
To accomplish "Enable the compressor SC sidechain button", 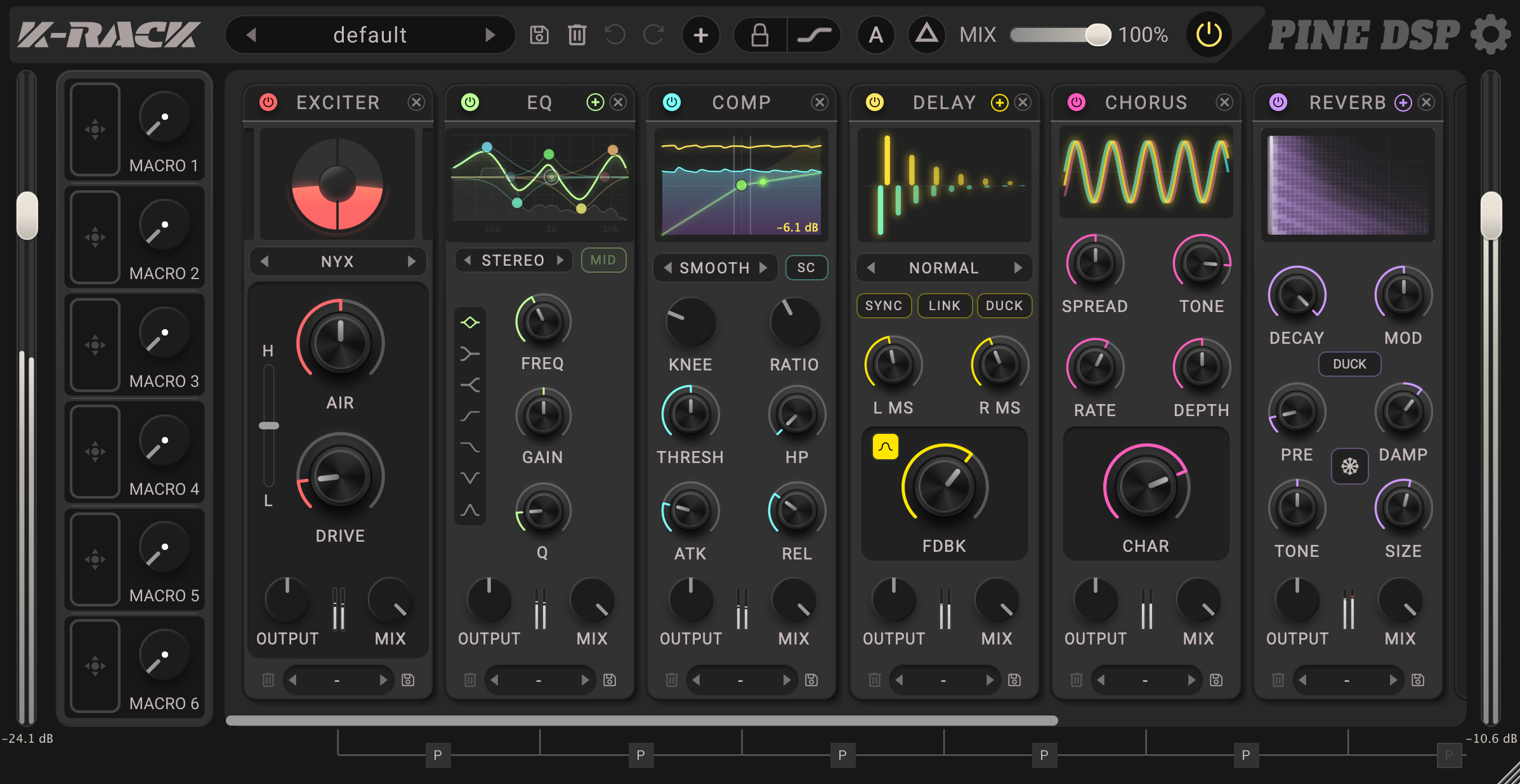I will [x=806, y=268].
